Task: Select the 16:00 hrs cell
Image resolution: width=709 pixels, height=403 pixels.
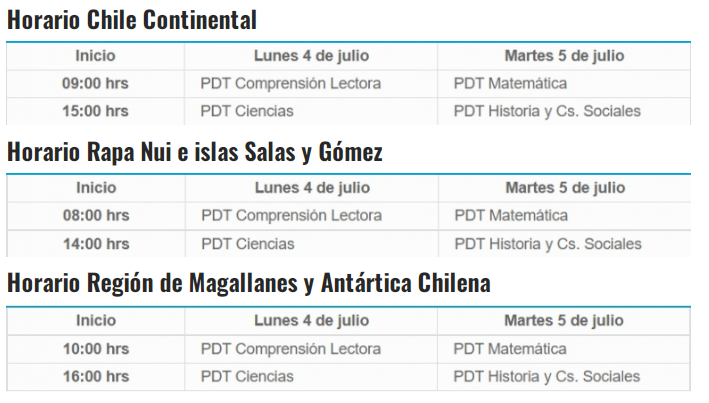Action: (x=96, y=377)
